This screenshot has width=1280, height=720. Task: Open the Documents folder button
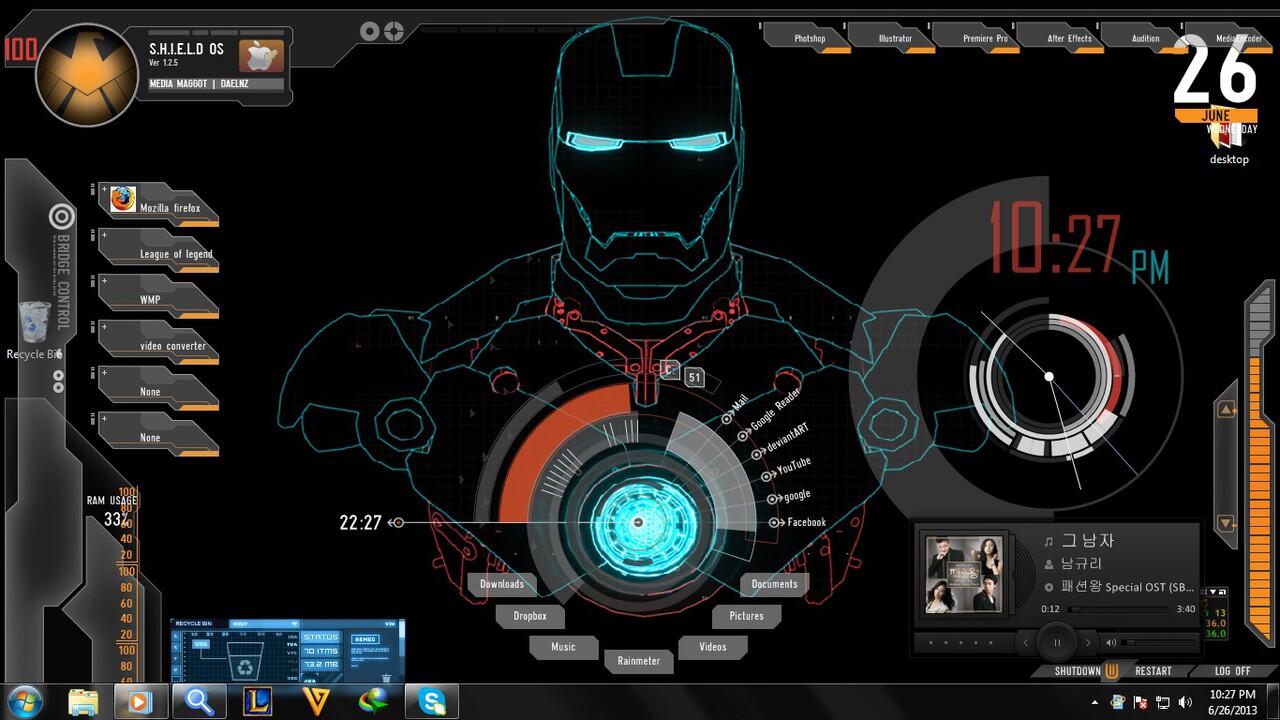tap(774, 584)
